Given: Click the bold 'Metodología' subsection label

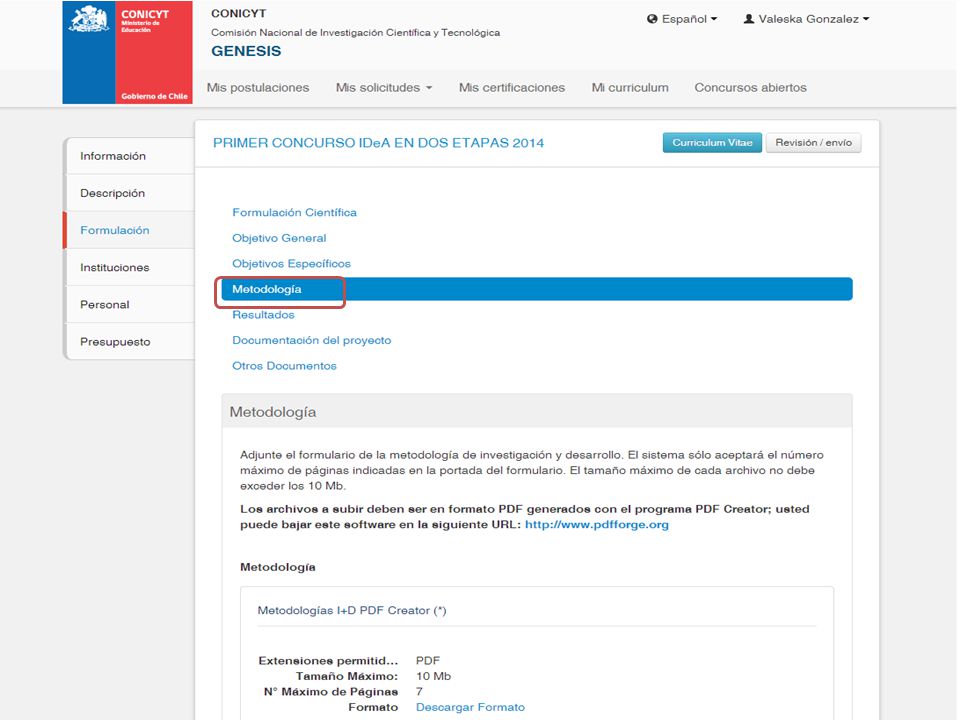Looking at the screenshot, I should tap(278, 567).
